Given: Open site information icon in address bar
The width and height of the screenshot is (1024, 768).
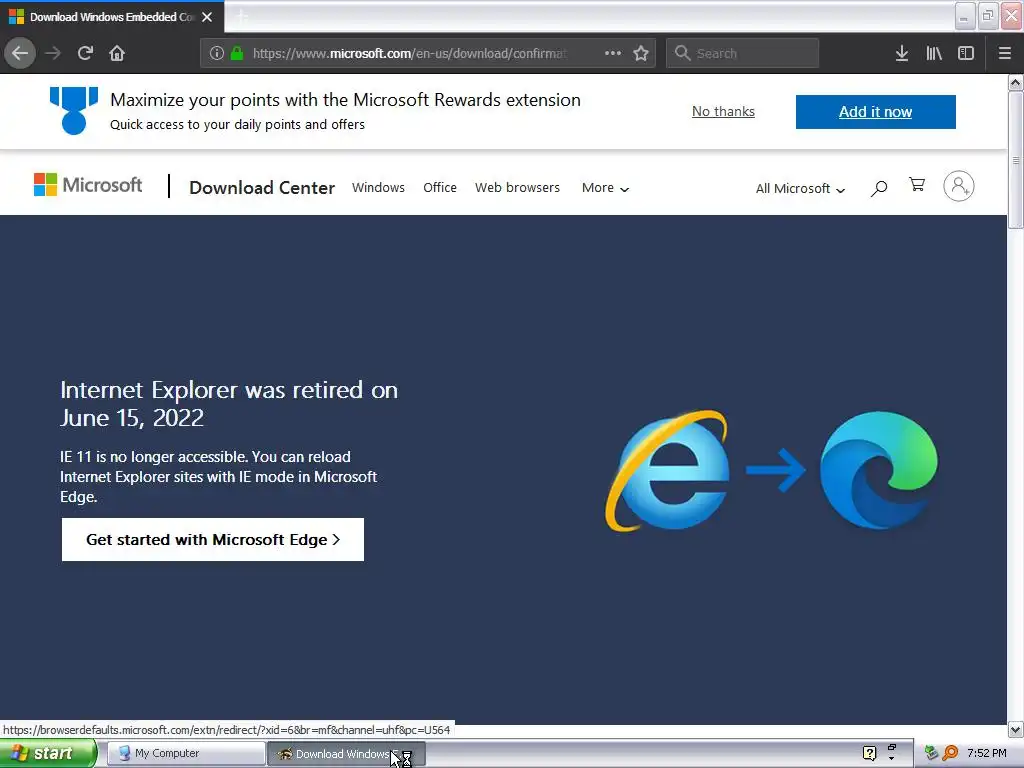Looking at the screenshot, I should (x=217, y=53).
